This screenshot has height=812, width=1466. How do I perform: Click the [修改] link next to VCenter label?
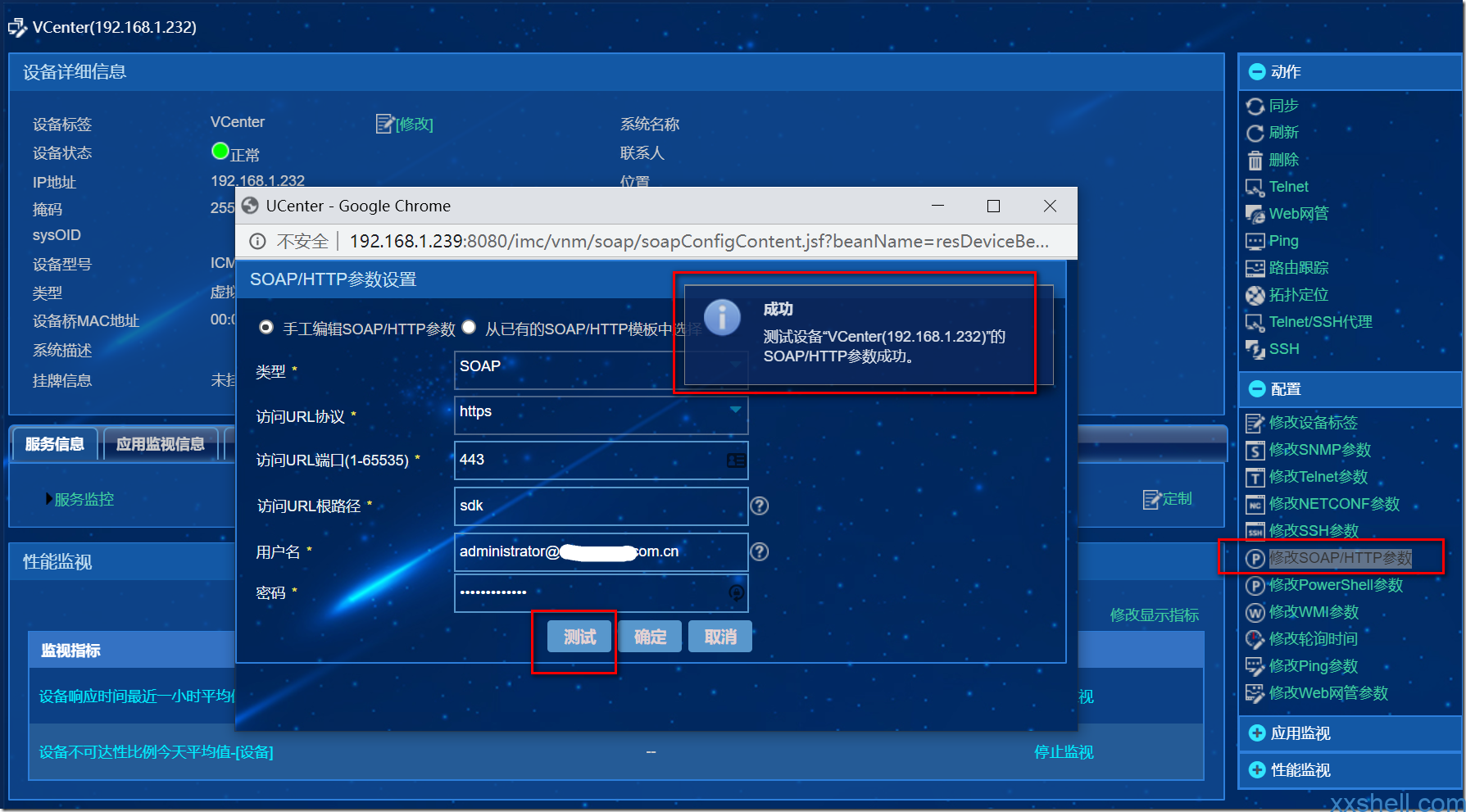(414, 125)
